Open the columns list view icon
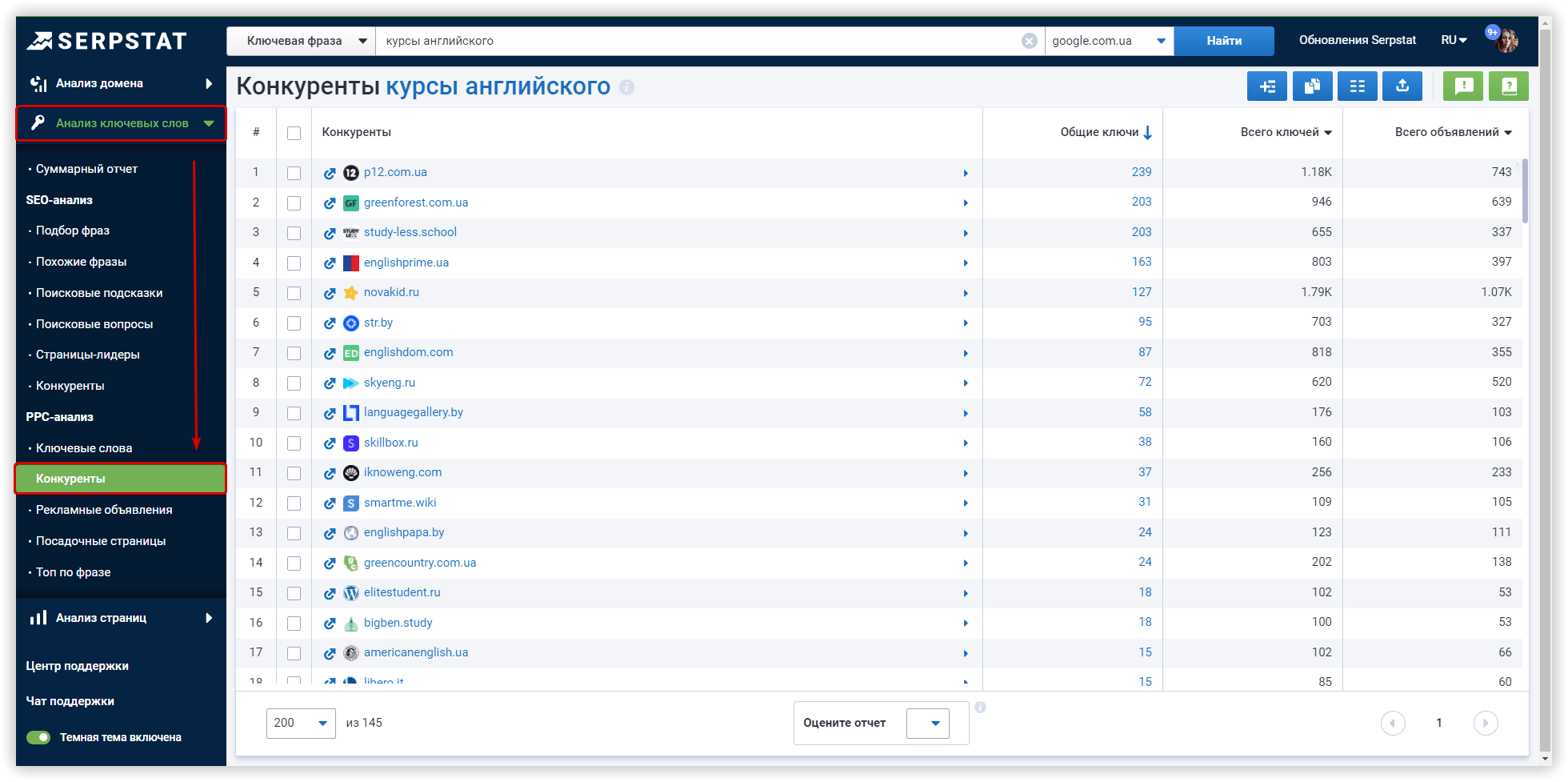 click(1357, 86)
